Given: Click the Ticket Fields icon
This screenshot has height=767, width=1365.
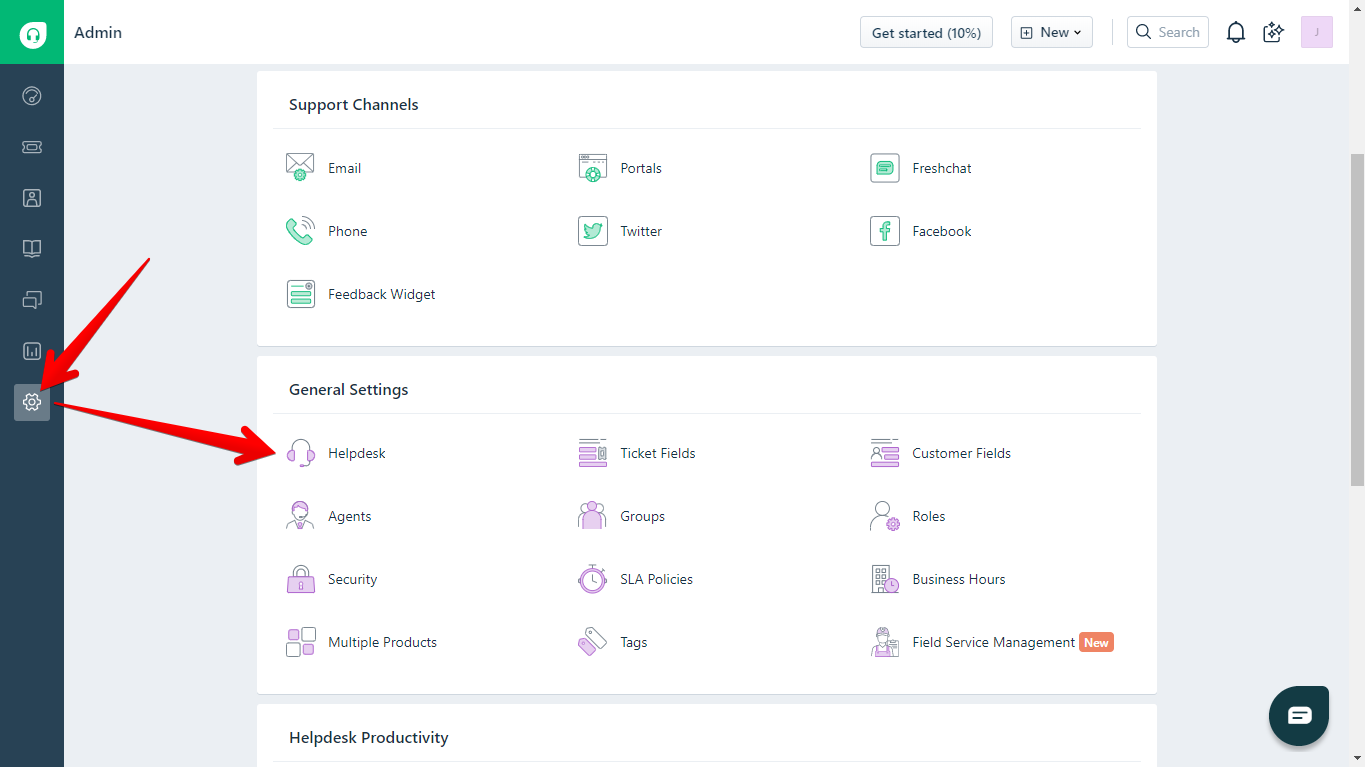Looking at the screenshot, I should pos(593,453).
